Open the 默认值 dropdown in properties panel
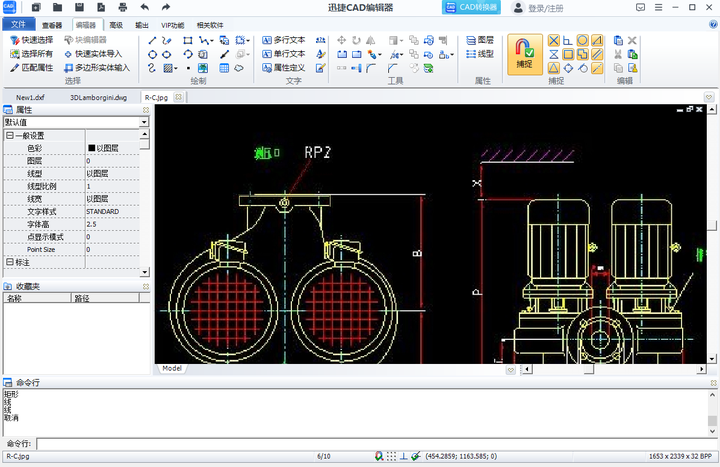The height and width of the screenshot is (467, 720). point(145,122)
